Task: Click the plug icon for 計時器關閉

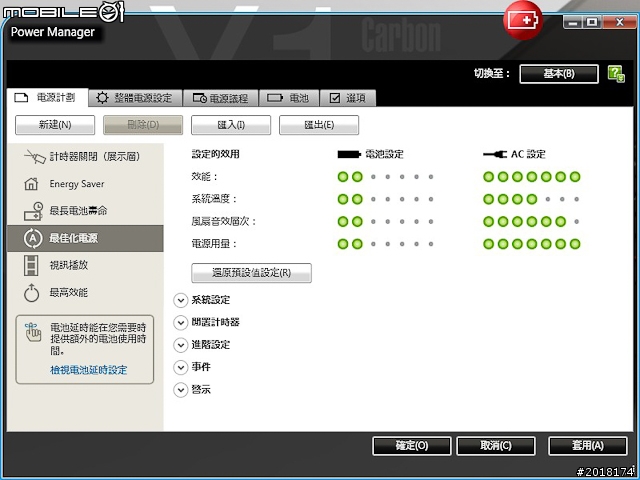Action: click(35, 156)
